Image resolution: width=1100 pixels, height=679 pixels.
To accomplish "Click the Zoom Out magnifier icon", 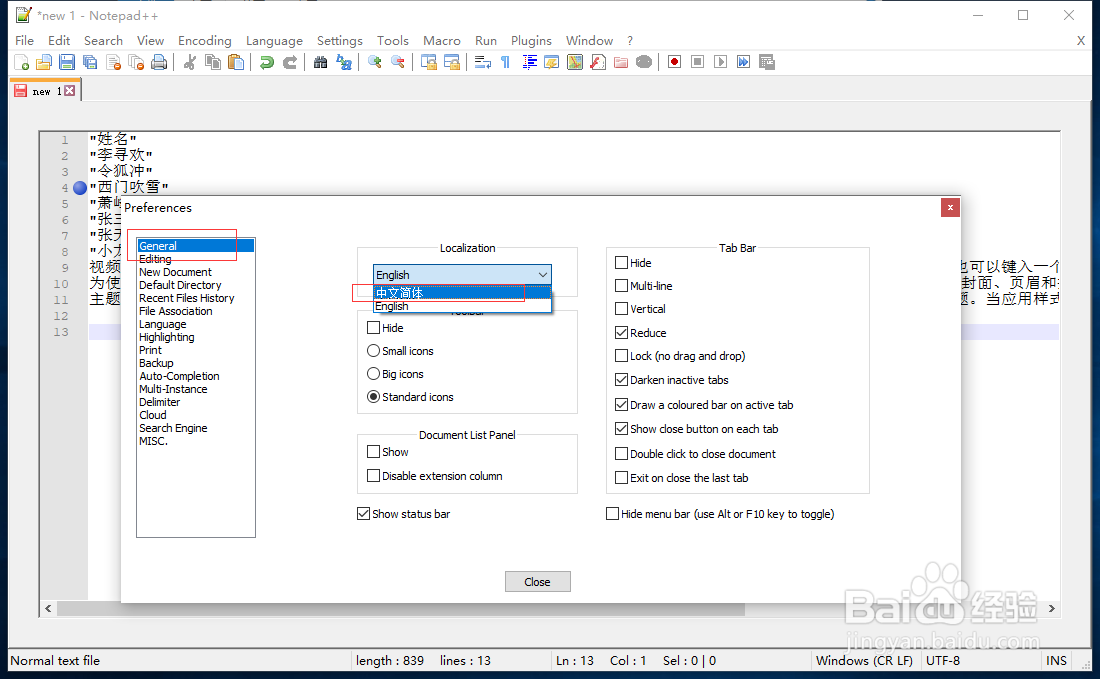I will [x=398, y=62].
